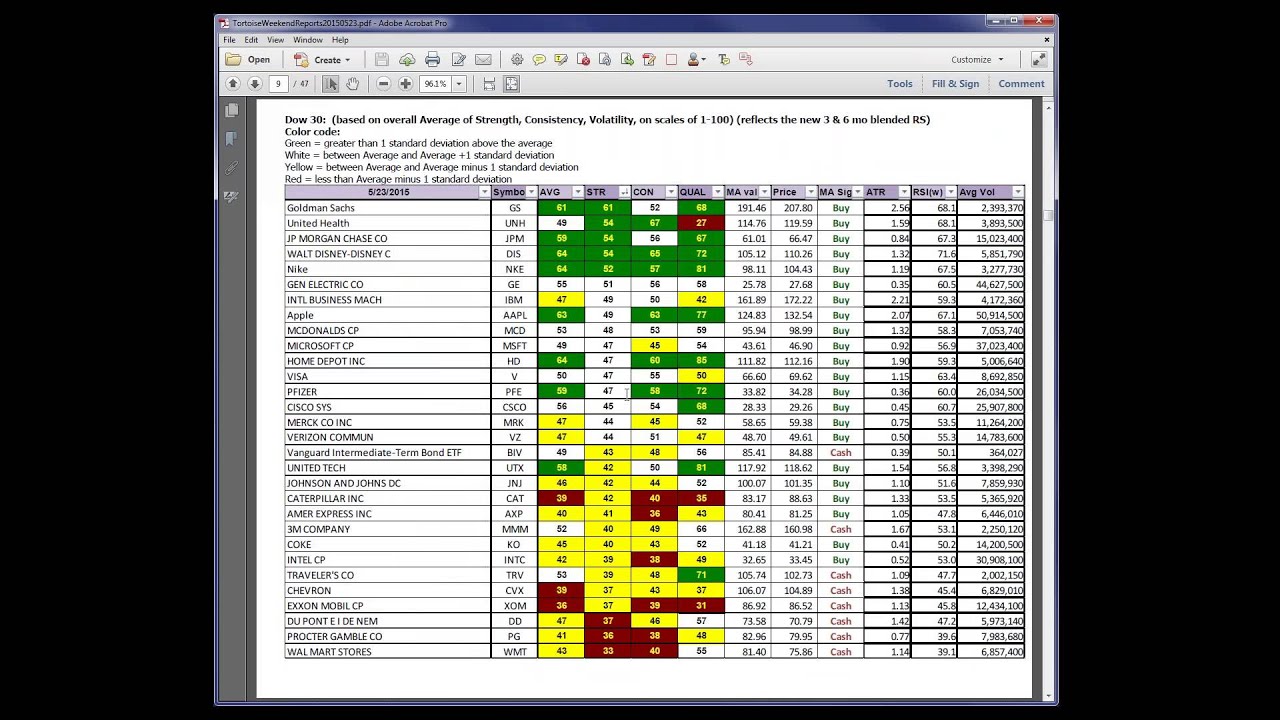Click Vanguard Intermediate-Term Bond ETF row
The image size is (1280, 720).
pyautogui.click(x=655, y=453)
